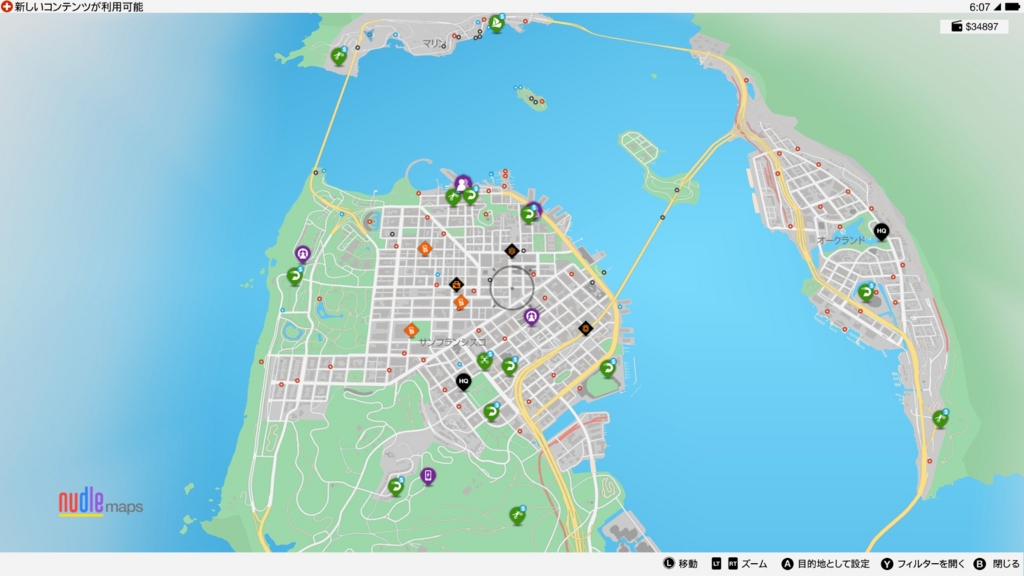
Task: Click the LT button prompt
Action: (716, 564)
